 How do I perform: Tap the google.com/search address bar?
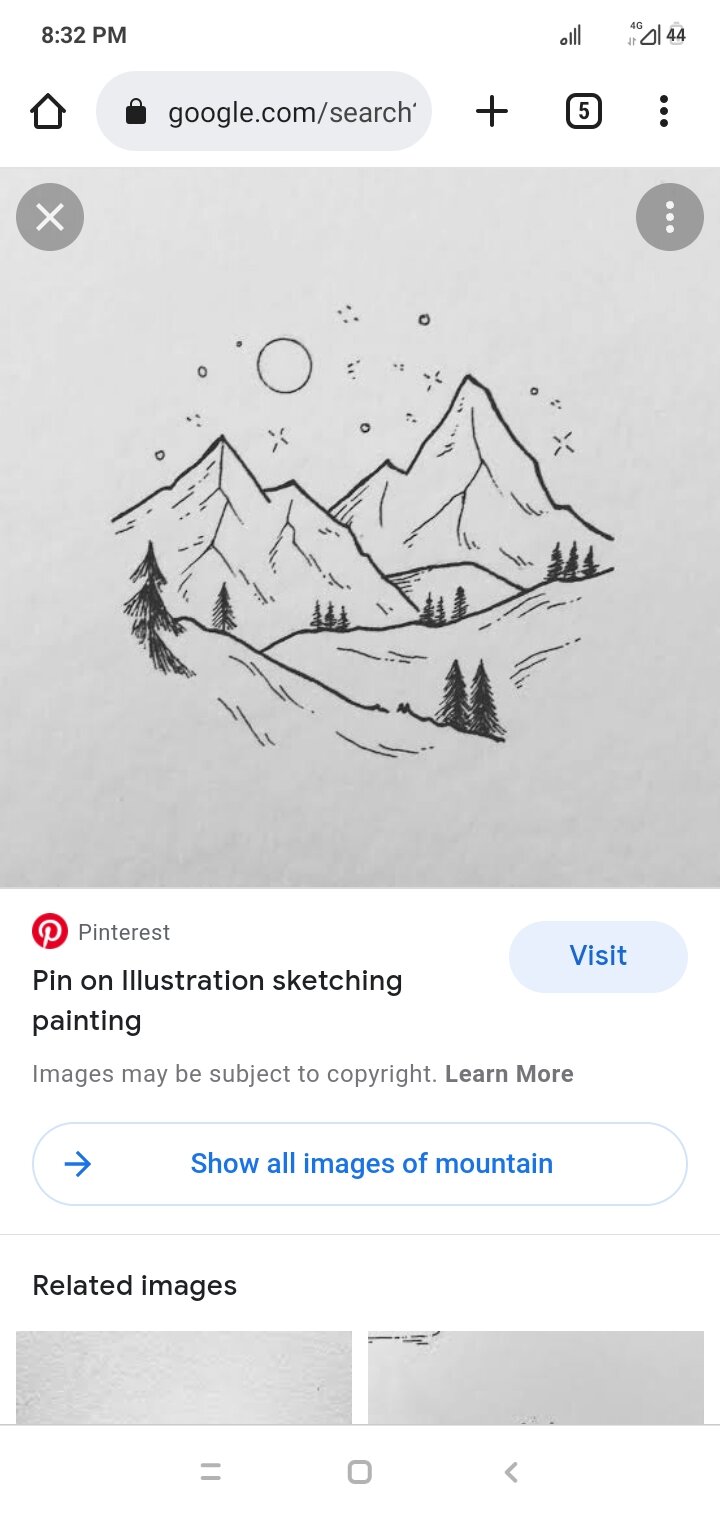tap(264, 111)
